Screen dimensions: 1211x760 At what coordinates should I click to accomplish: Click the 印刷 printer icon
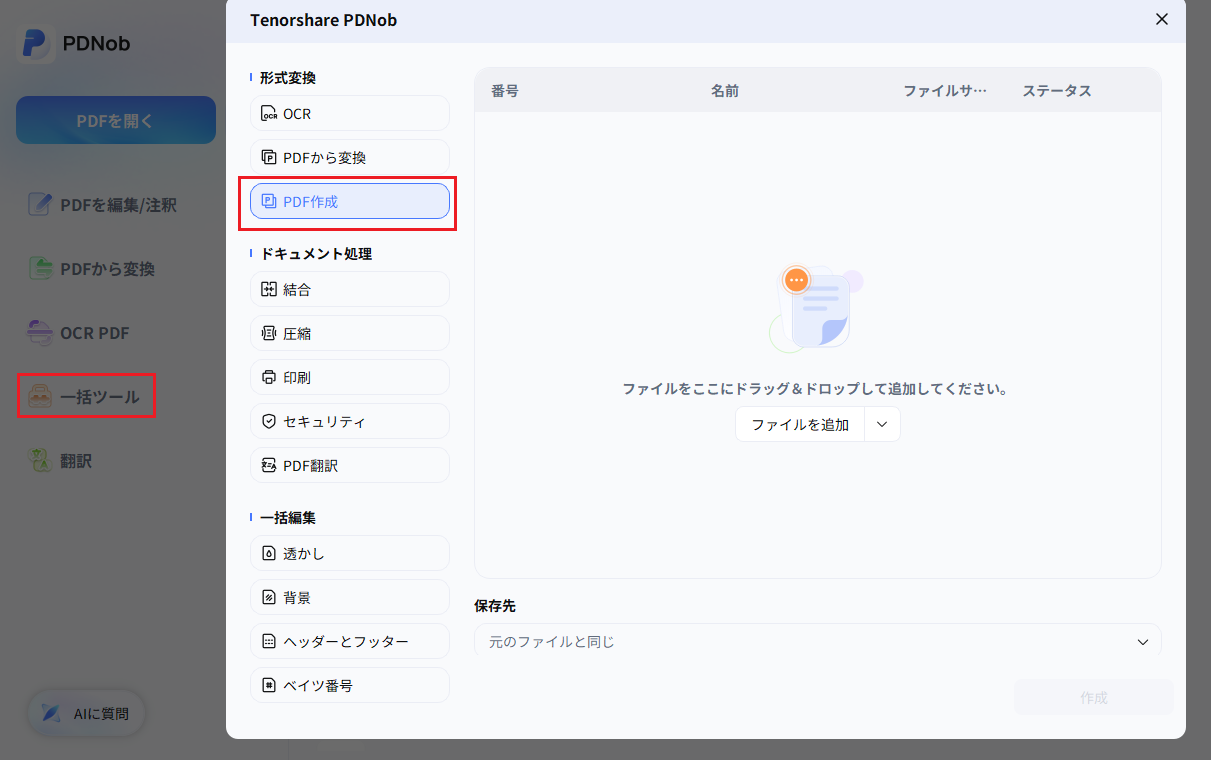point(268,378)
